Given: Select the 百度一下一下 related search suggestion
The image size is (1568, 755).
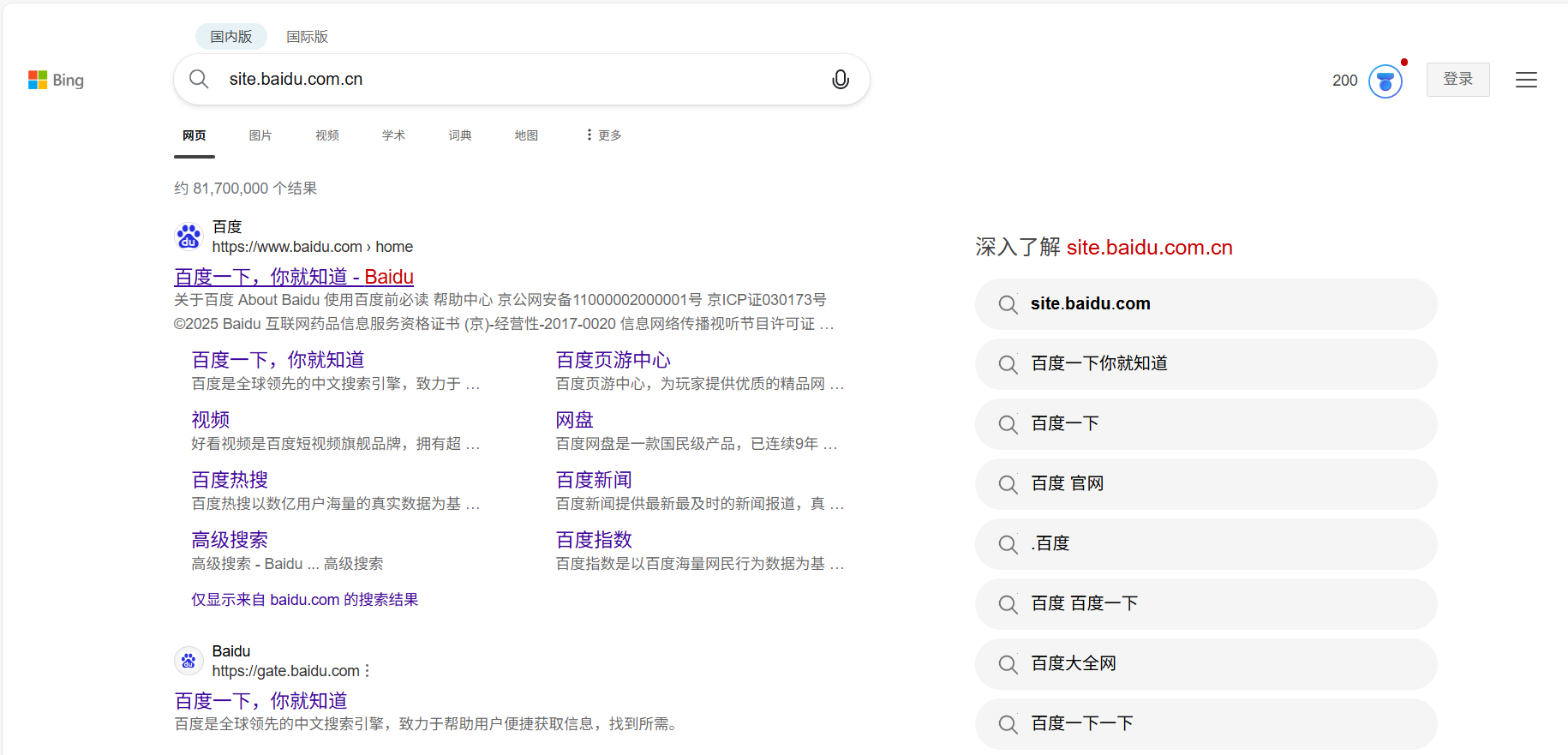Looking at the screenshot, I should [x=1206, y=724].
